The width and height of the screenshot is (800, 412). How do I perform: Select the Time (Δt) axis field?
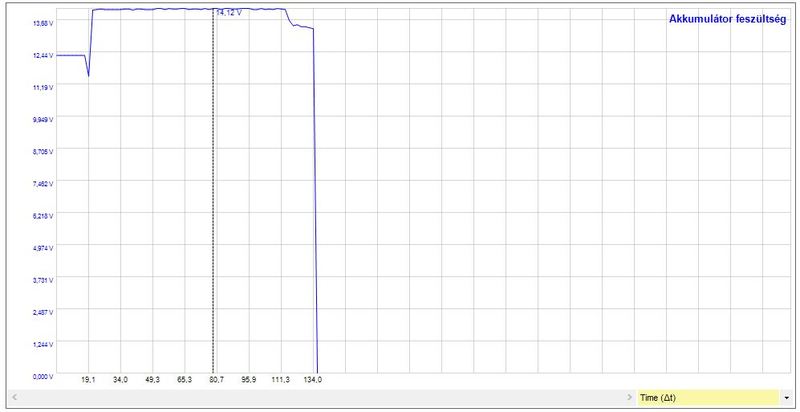coord(706,398)
